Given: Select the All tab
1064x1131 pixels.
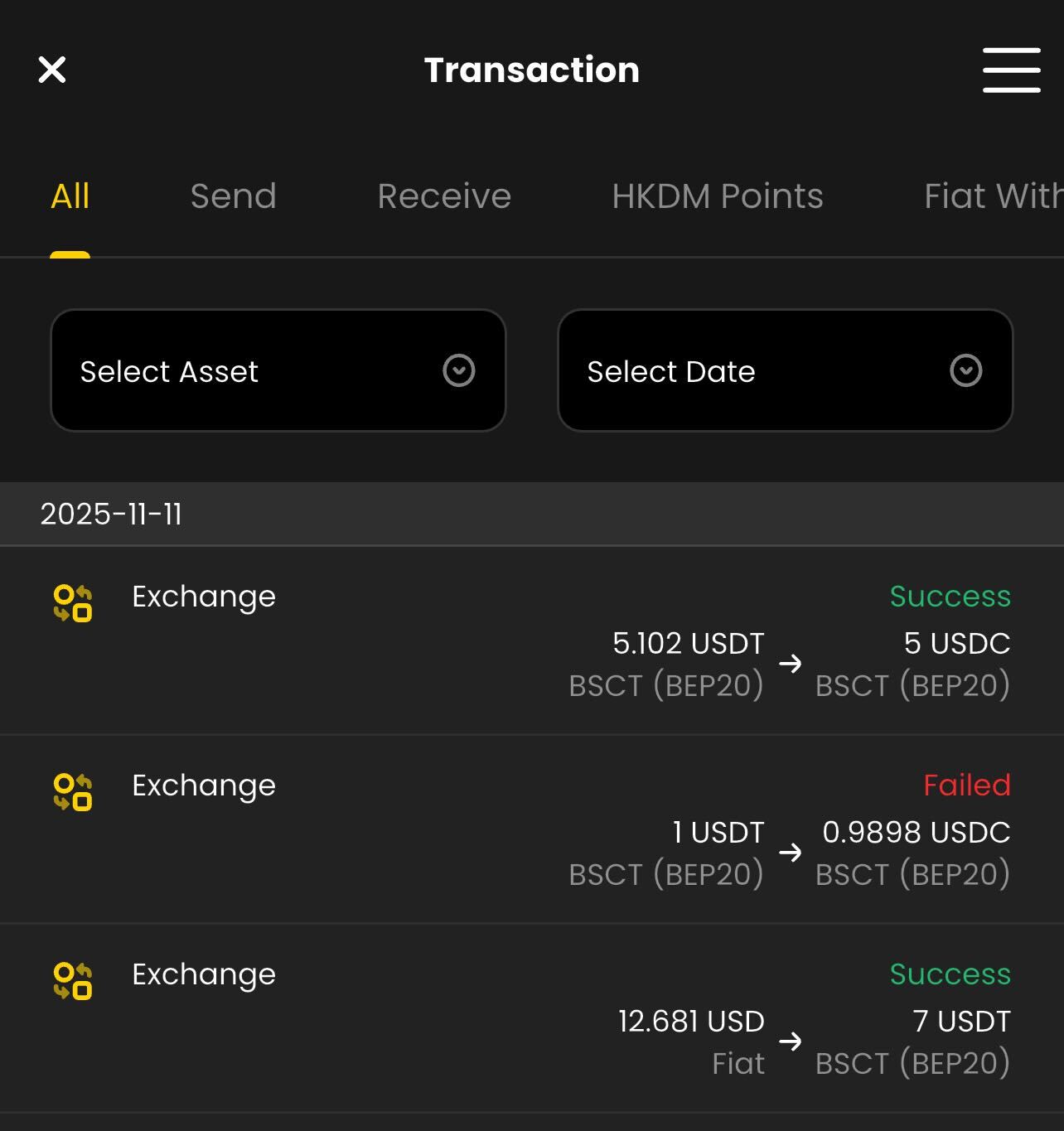Looking at the screenshot, I should click(70, 196).
